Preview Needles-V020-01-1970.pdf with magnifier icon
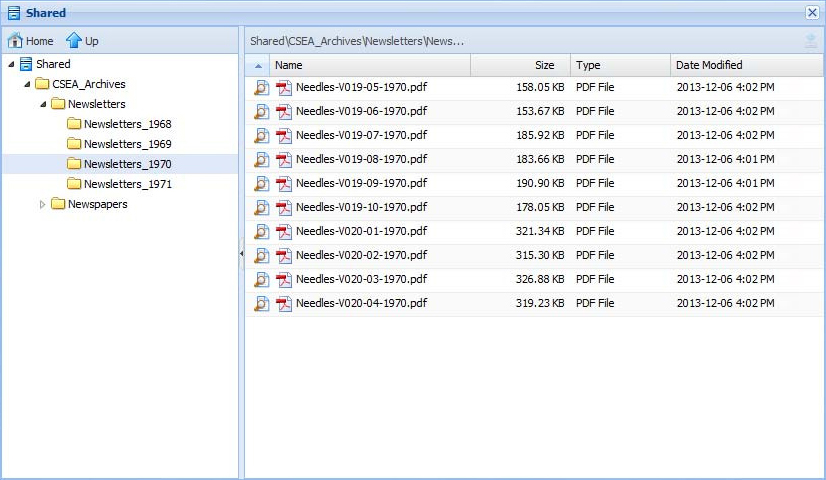The height and width of the screenshot is (480, 826). (261, 231)
